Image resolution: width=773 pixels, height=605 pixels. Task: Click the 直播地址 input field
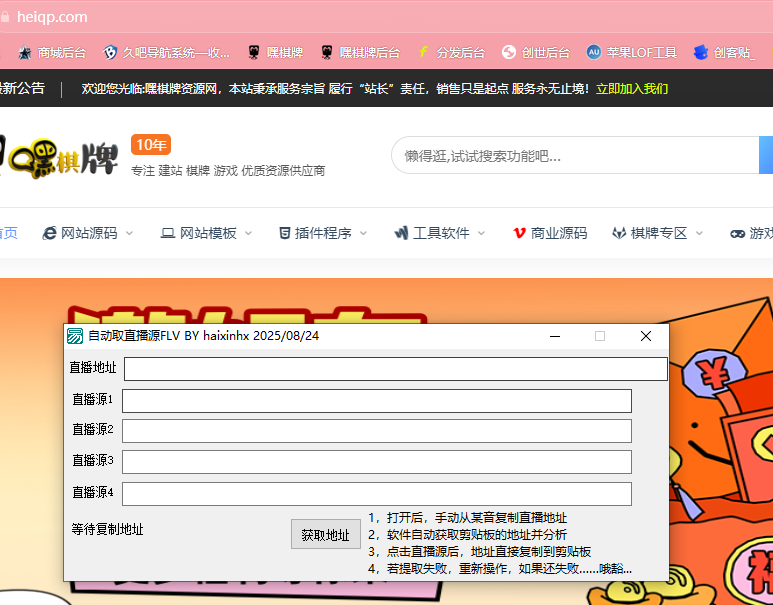395,369
